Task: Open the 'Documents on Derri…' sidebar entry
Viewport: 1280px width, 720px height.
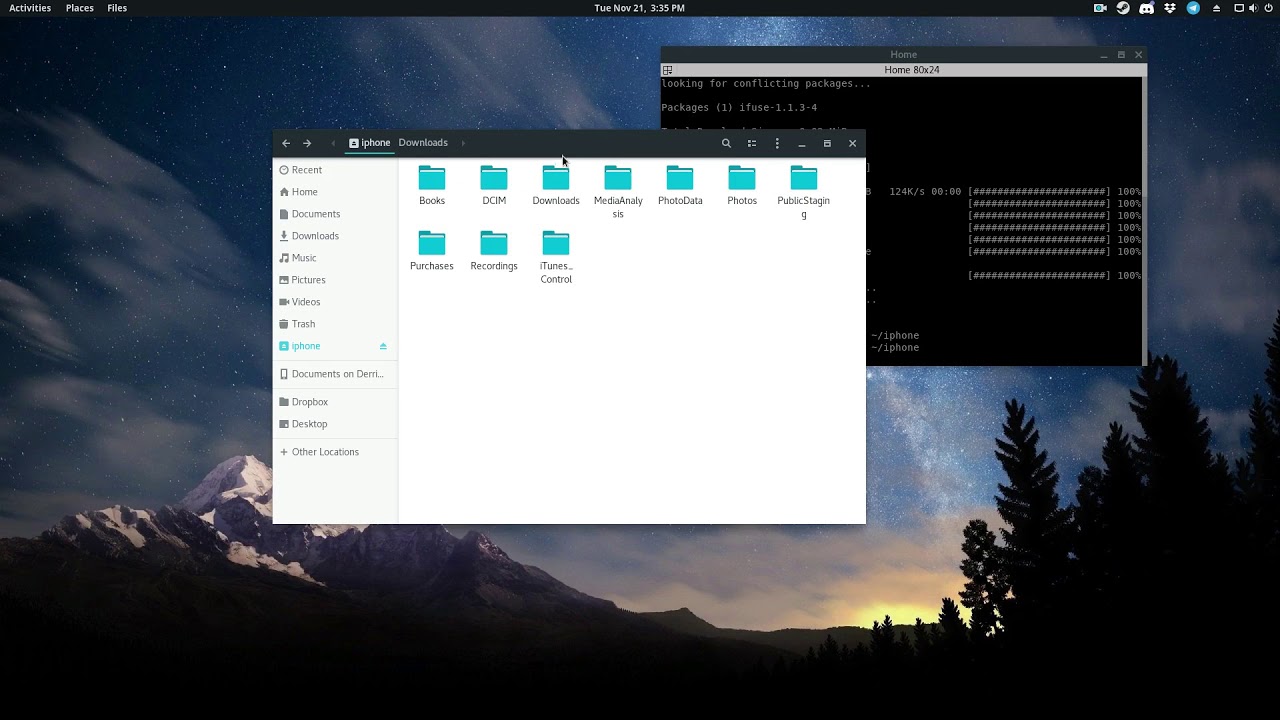Action: (335, 374)
